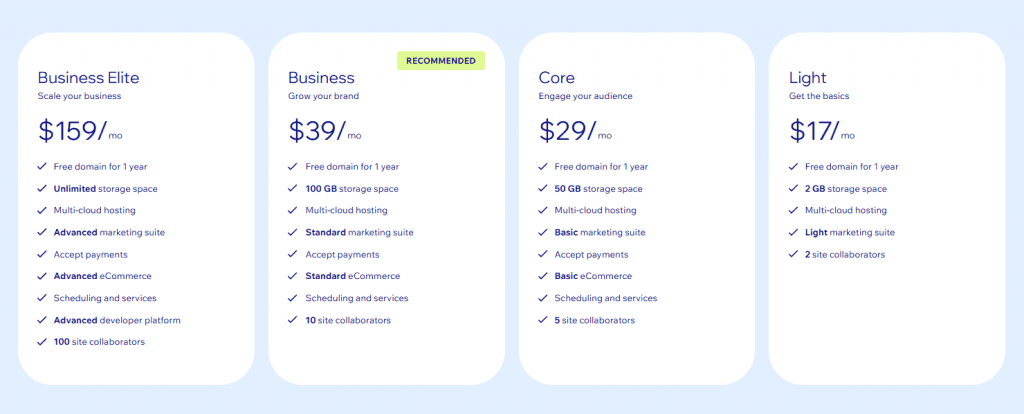This screenshot has width=1024, height=414.
Task: Click checkmark beside 2 GB storage space
Action: [793, 188]
